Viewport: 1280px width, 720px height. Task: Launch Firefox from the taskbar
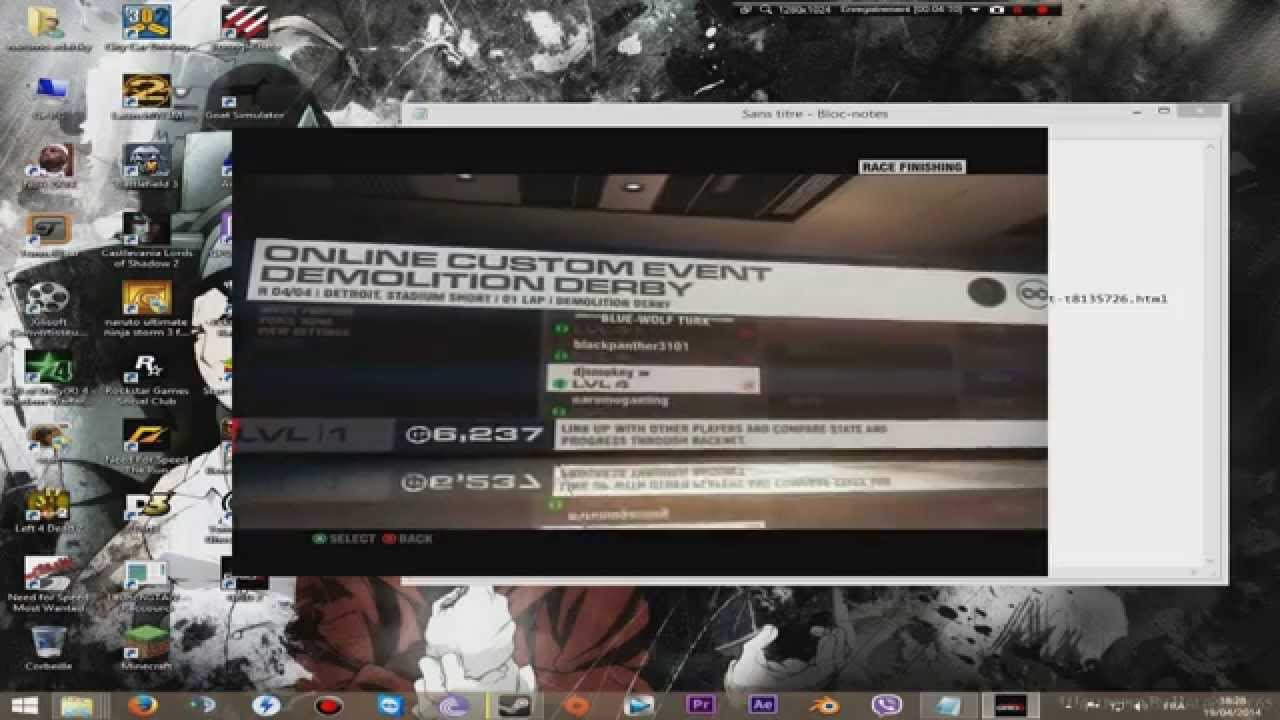pyautogui.click(x=142, y=705)
